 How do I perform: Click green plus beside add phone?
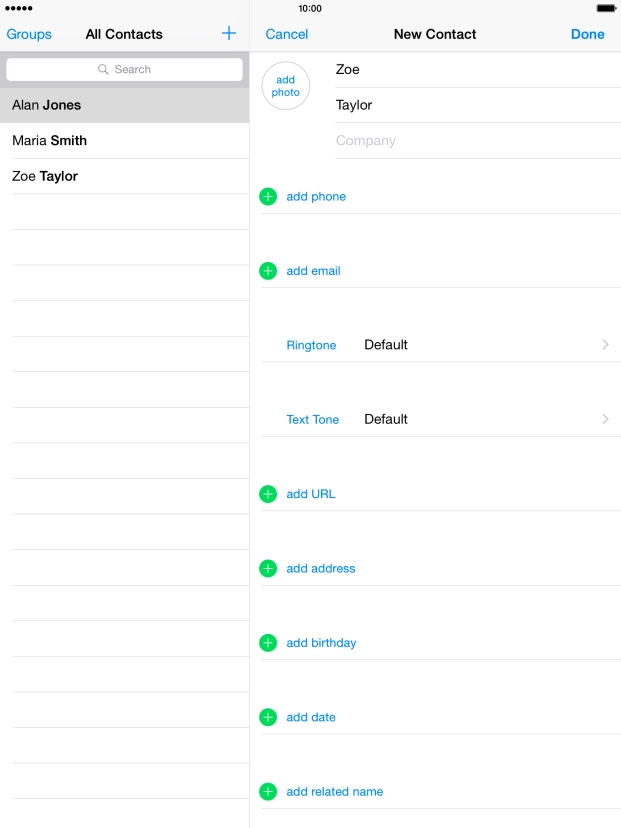[x=268, y=196]
